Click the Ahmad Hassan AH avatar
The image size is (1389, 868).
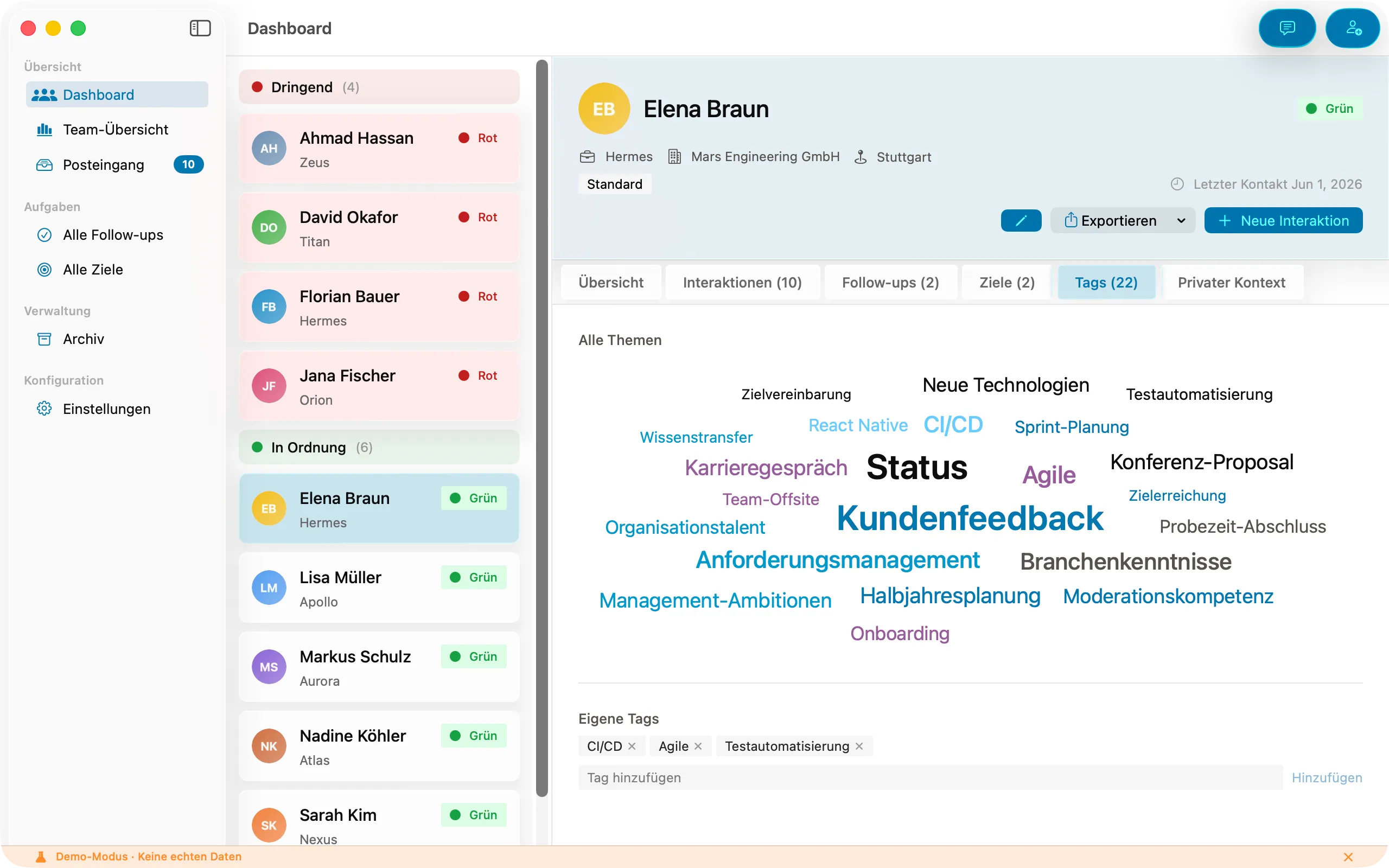coord(269,148)
